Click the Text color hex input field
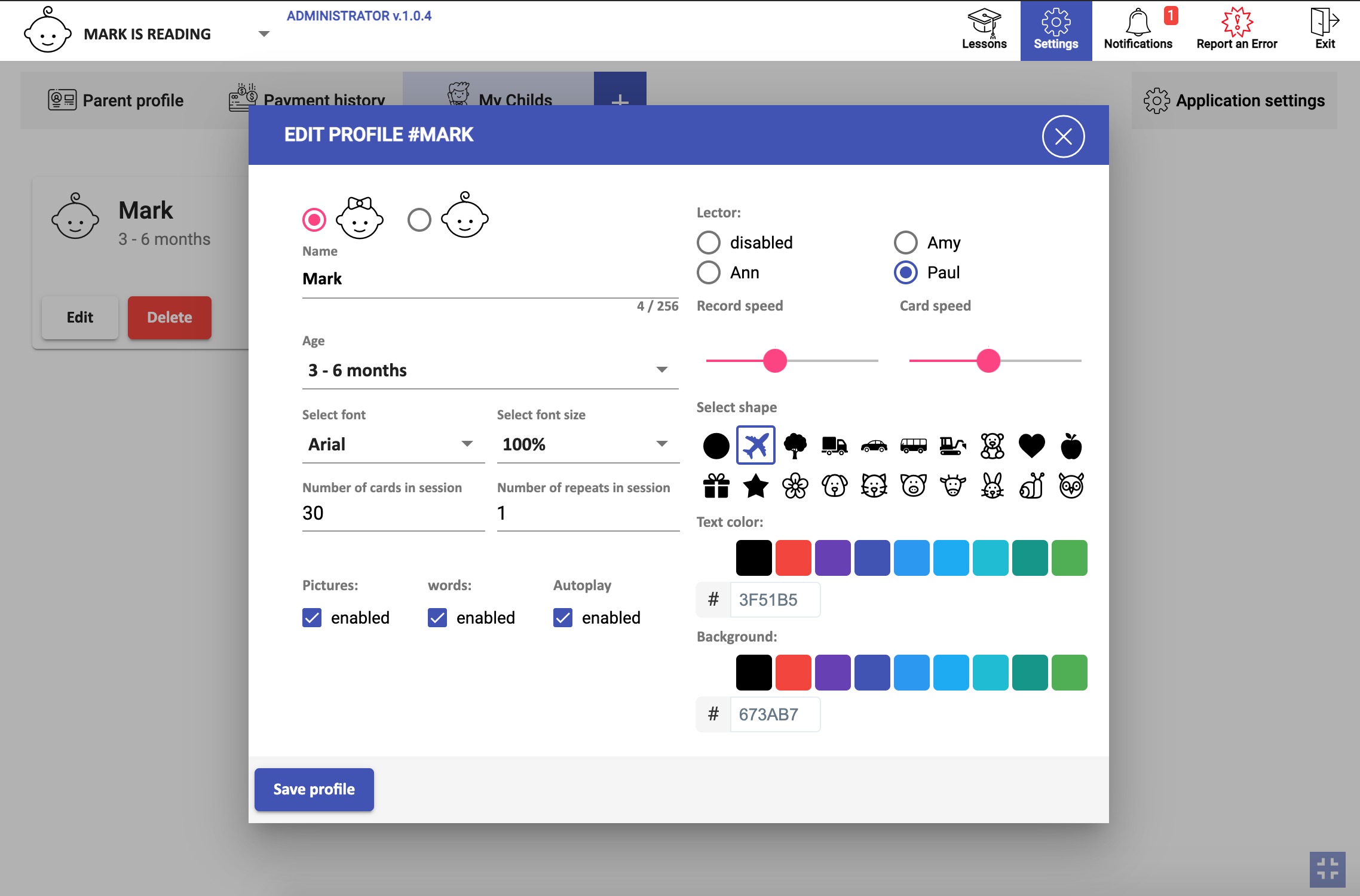Viewport: 1360px width, 896px height. pyautogui.click(x=774, y=599)
